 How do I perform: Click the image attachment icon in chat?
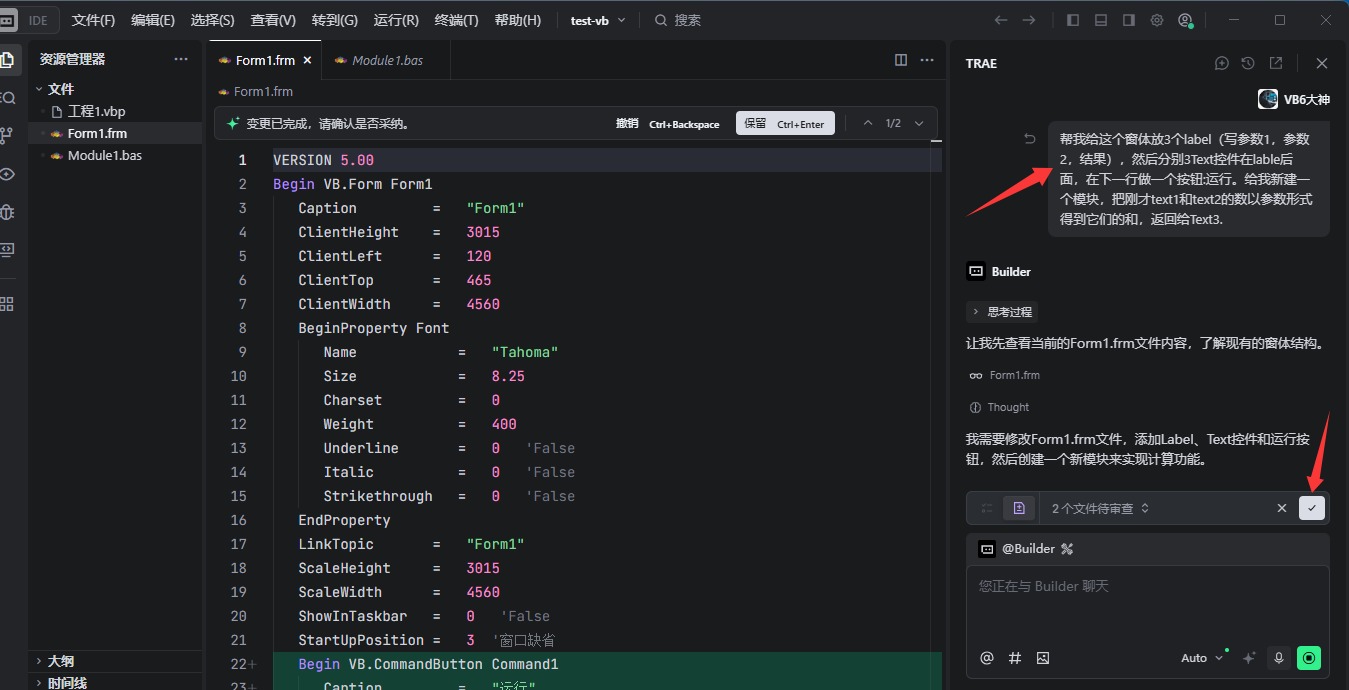(1043, 658)
